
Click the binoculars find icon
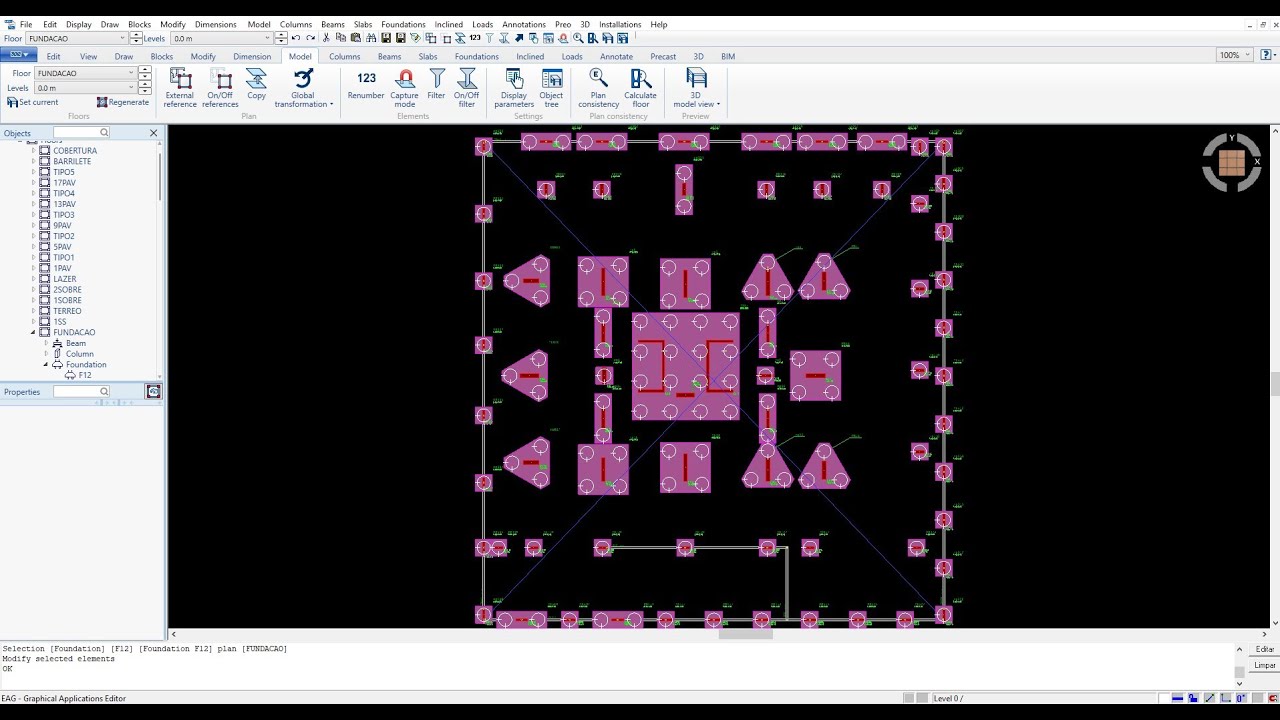tap(371, 38)
